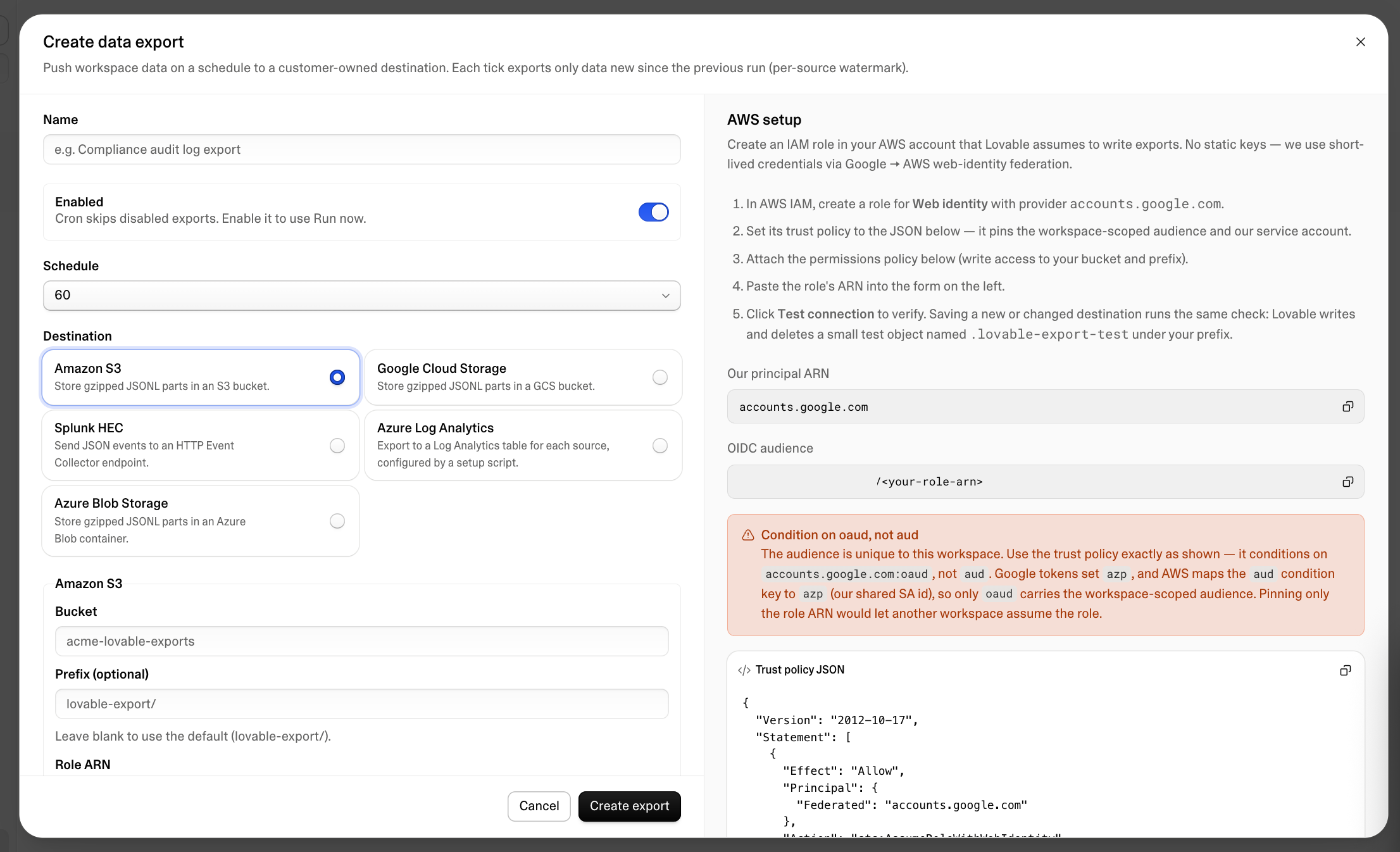Viewport: 1400px width, 852px height.
Task: Click the "Trust policy JSON" label
Action: tap(799, 670)
